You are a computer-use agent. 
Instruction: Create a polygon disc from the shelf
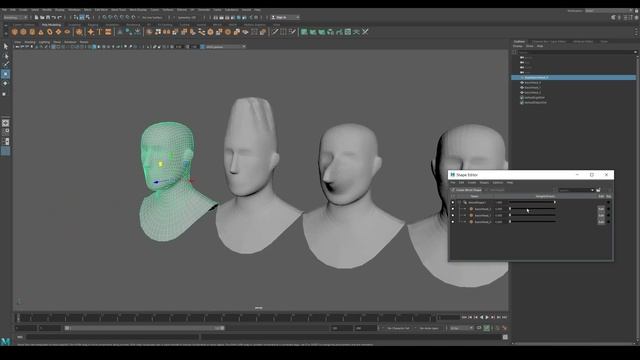67,32
